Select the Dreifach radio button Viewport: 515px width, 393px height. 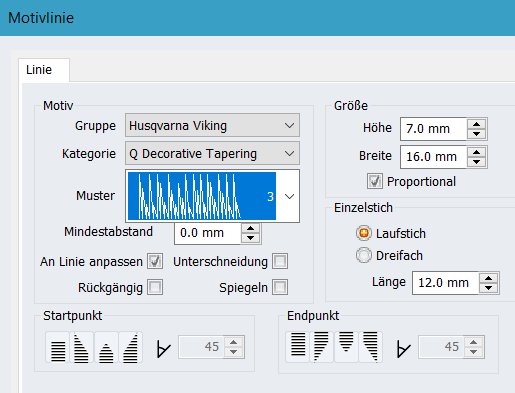click(364, 255)
